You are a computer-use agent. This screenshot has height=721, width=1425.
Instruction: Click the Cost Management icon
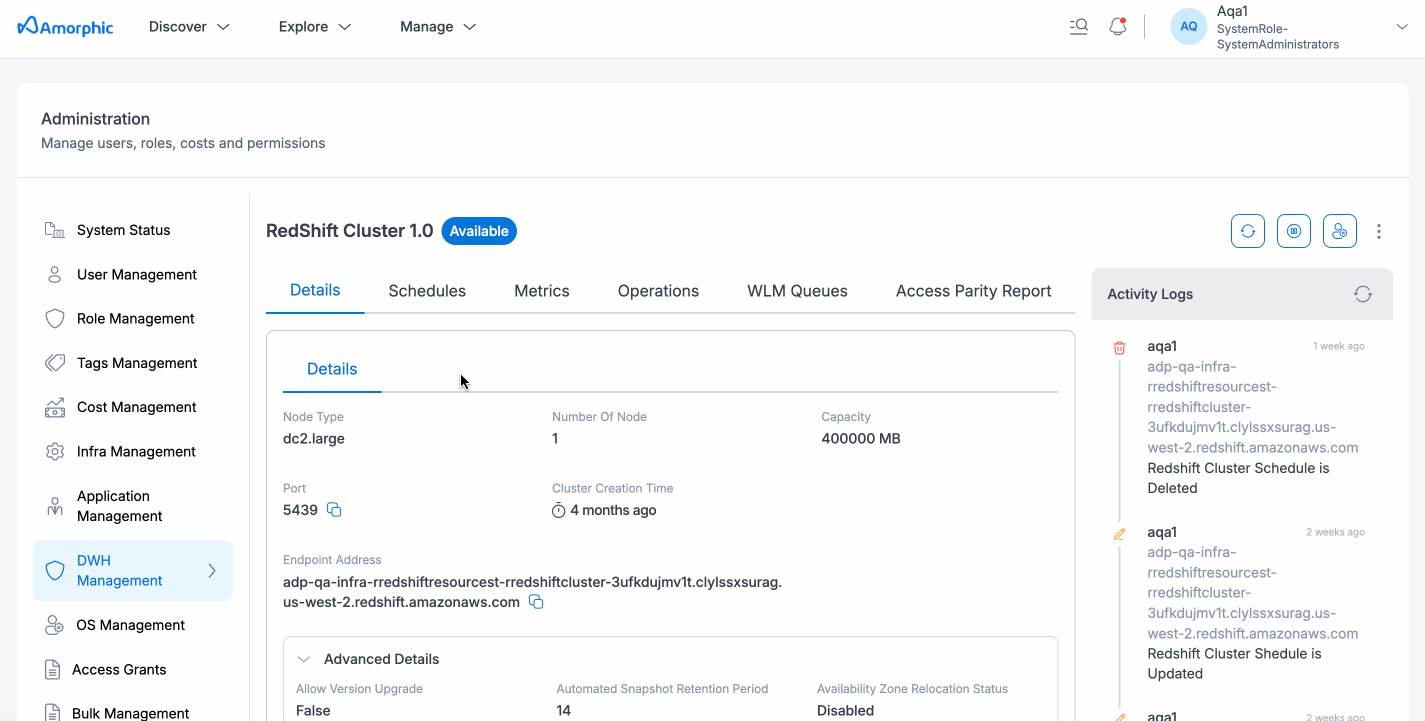[55, 407]
